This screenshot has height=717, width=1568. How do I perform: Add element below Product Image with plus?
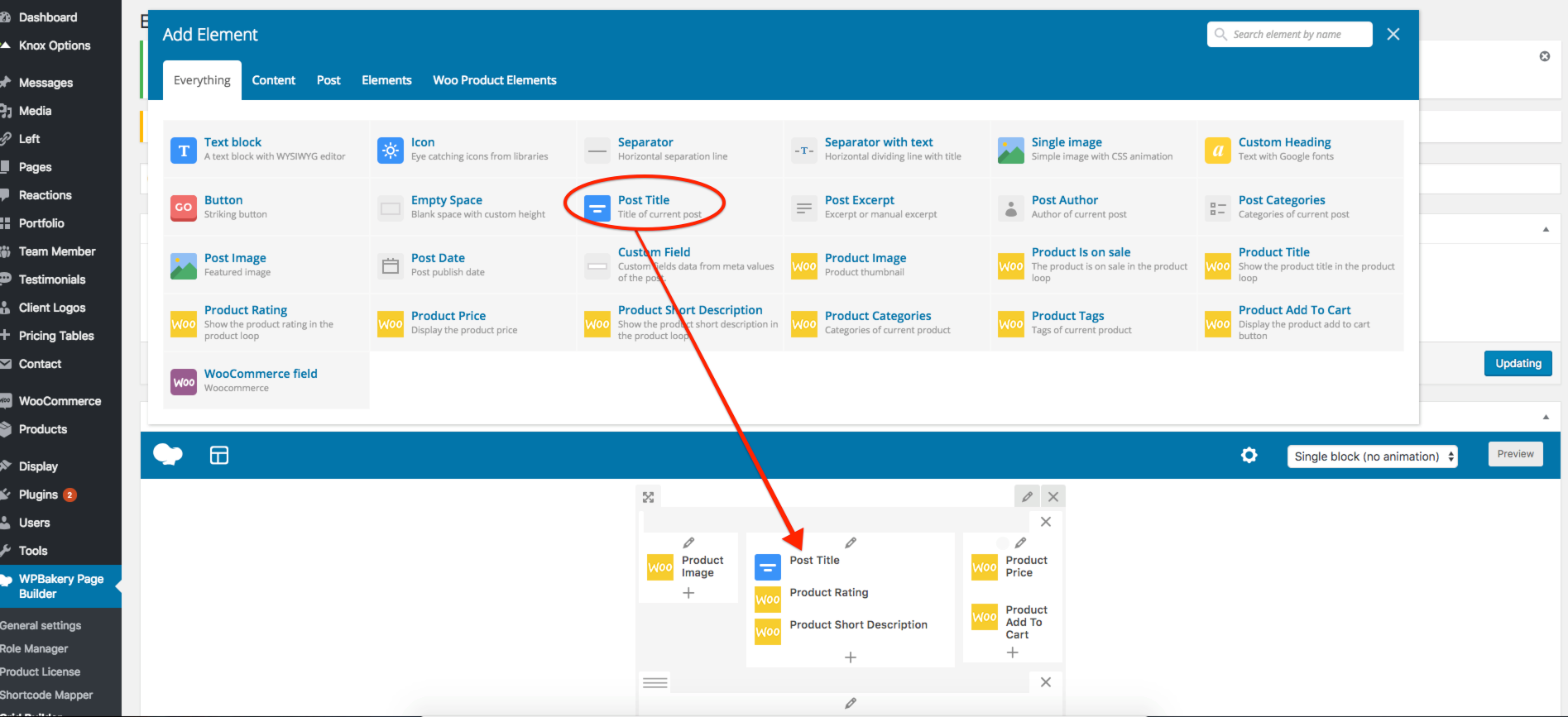click(x=688, y=593)
